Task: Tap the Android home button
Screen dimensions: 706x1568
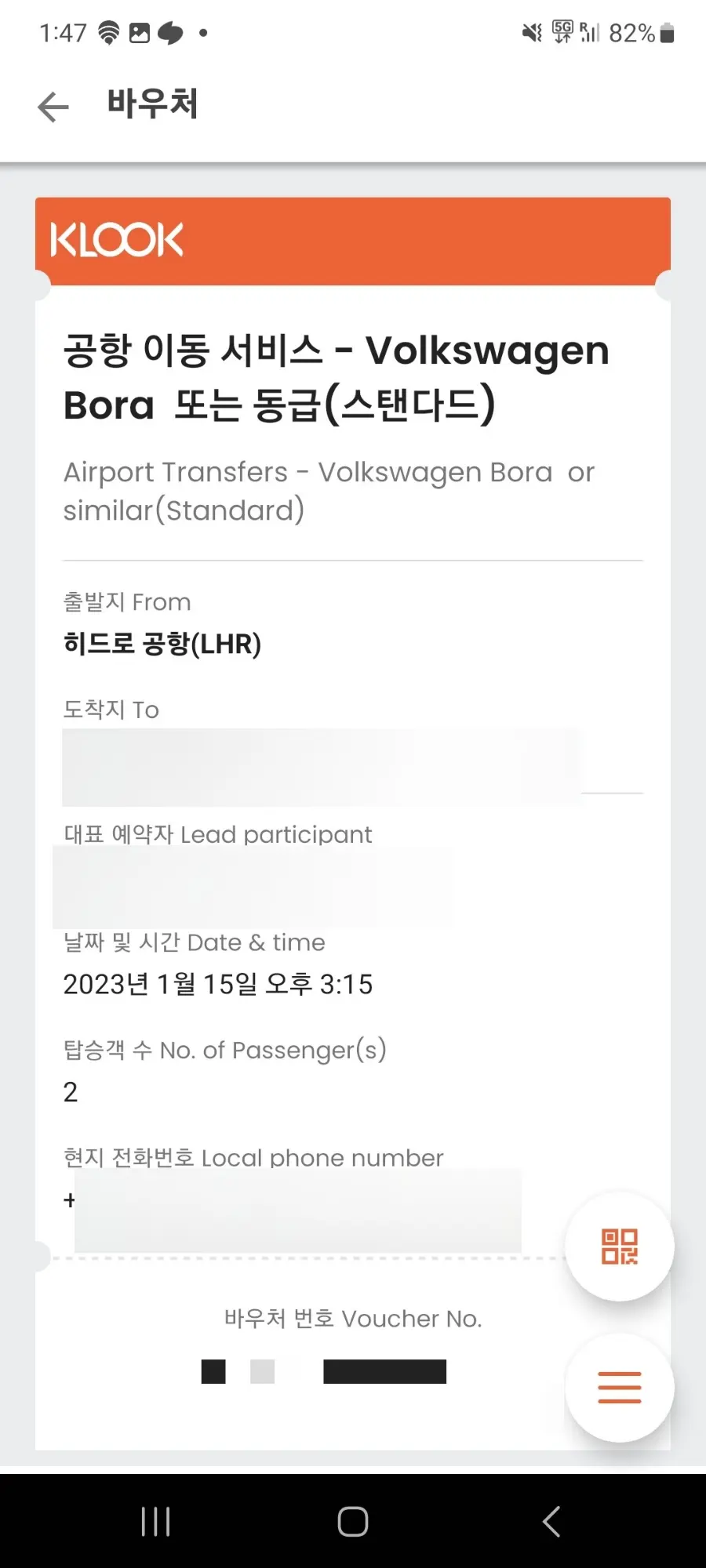Action: [353, 1522]
